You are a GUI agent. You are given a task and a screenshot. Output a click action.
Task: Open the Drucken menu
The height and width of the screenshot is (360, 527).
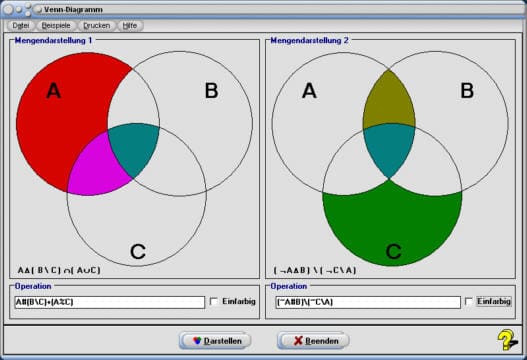[x=96, y=26]
